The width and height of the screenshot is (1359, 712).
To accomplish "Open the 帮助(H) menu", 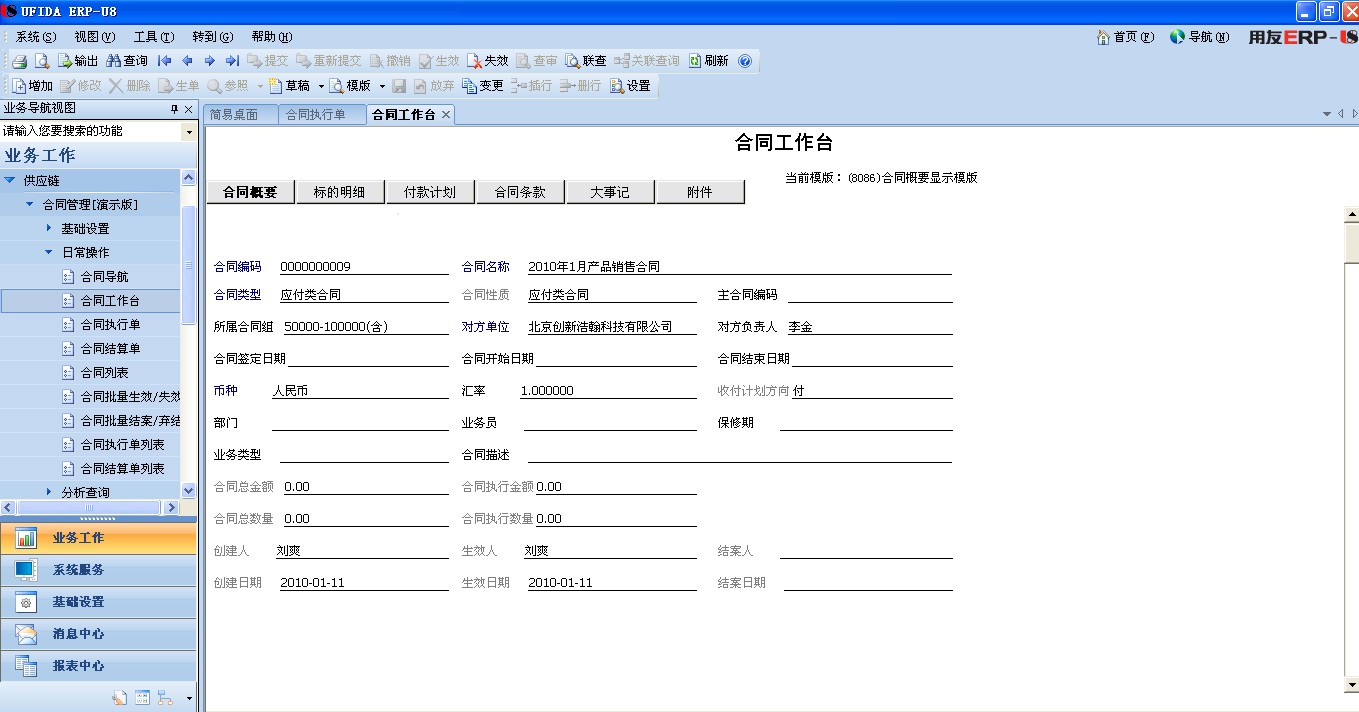I will (272, 37).
